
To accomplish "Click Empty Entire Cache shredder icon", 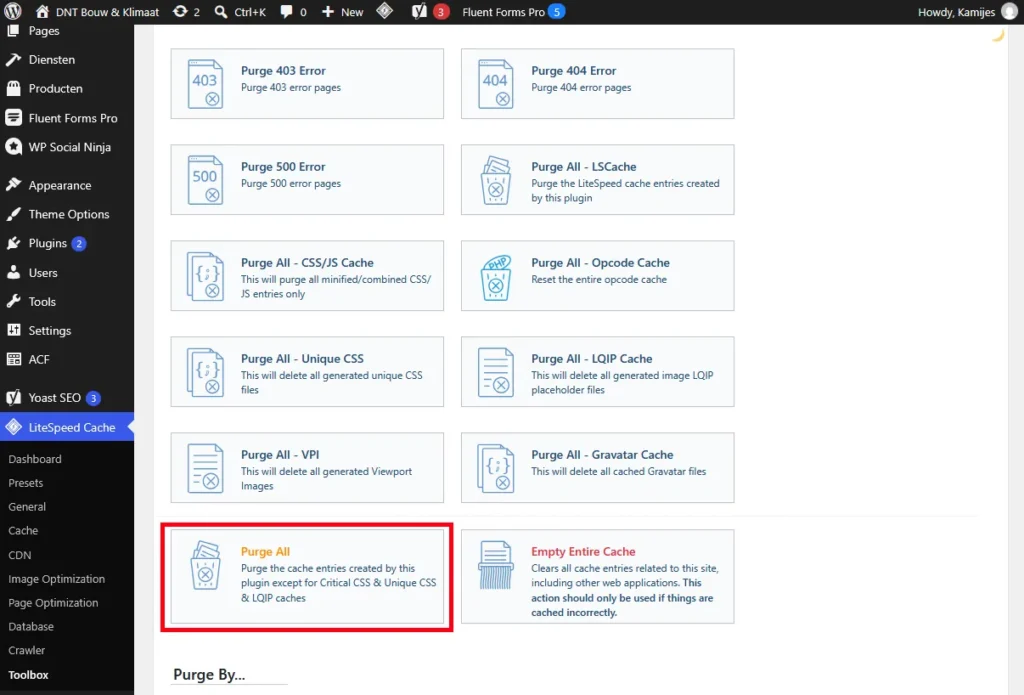I will coord(496,565).
